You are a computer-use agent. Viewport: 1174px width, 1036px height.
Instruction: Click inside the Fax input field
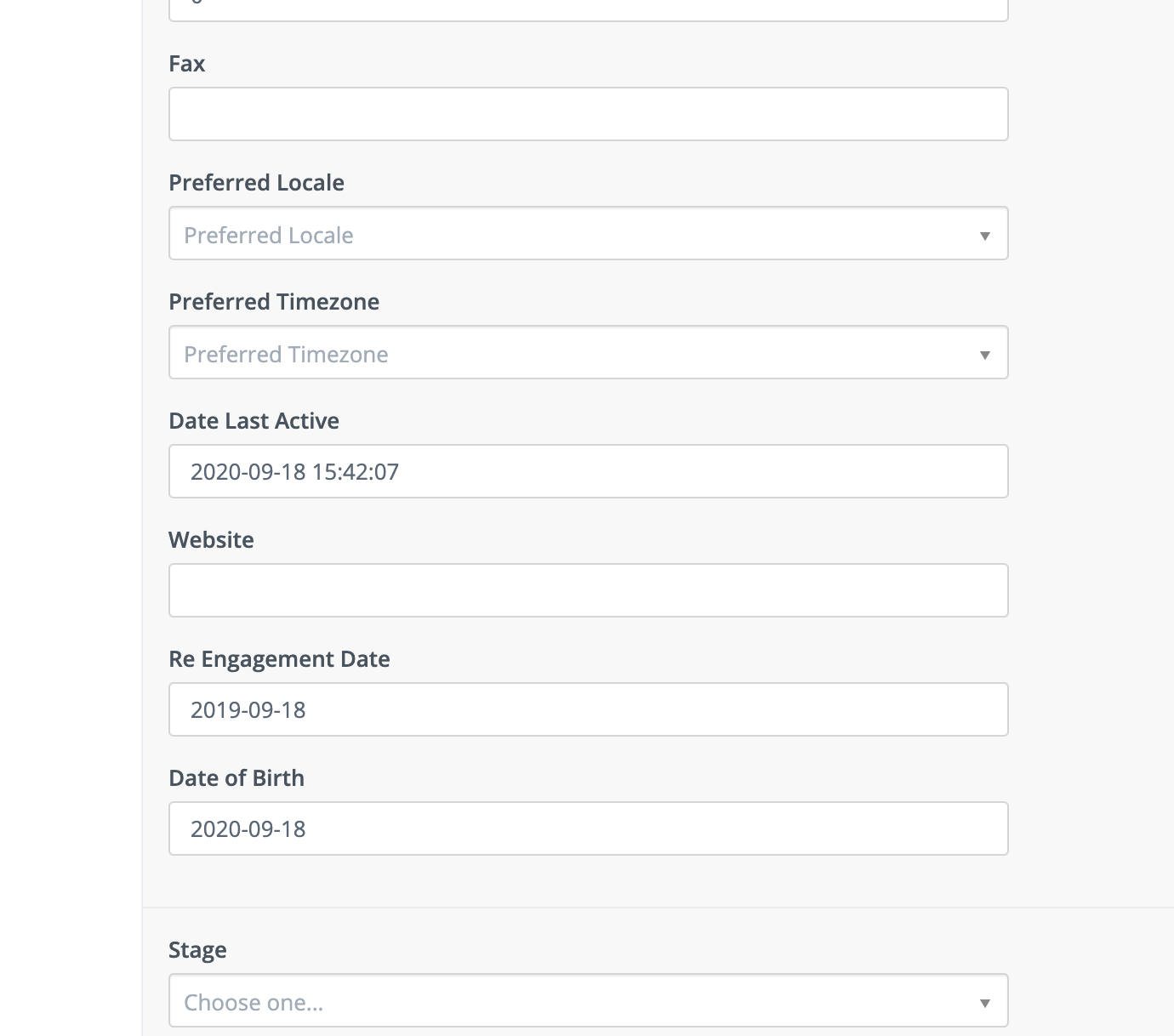point(588,113)
